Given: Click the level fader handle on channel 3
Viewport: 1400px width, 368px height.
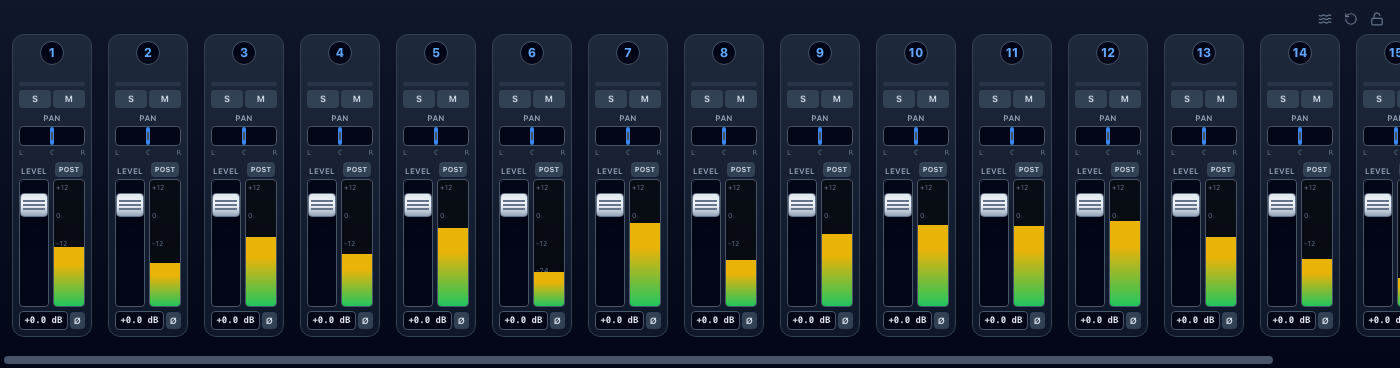Looking at the screenshot, I should click(x=226, y=205).
